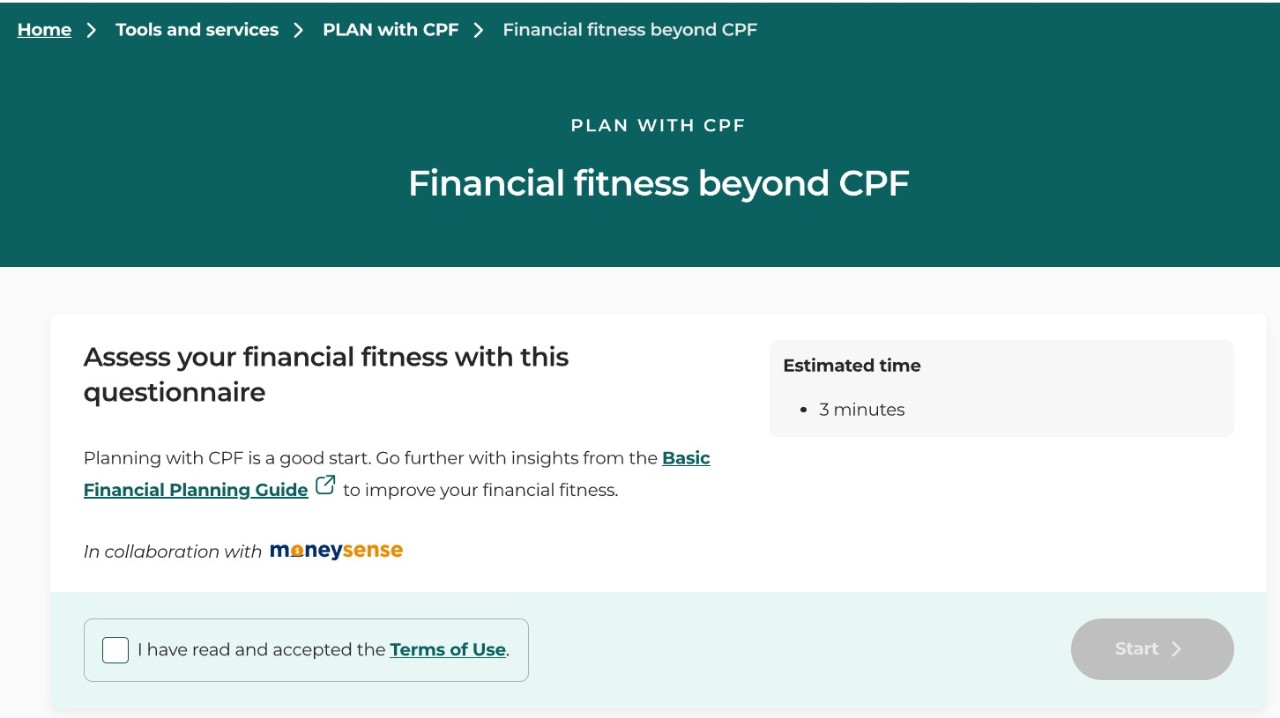Click the chevron following PLAN with CPF breadcrumb
The width and height of the screenshot is (1280, 718).
[478, 30]
